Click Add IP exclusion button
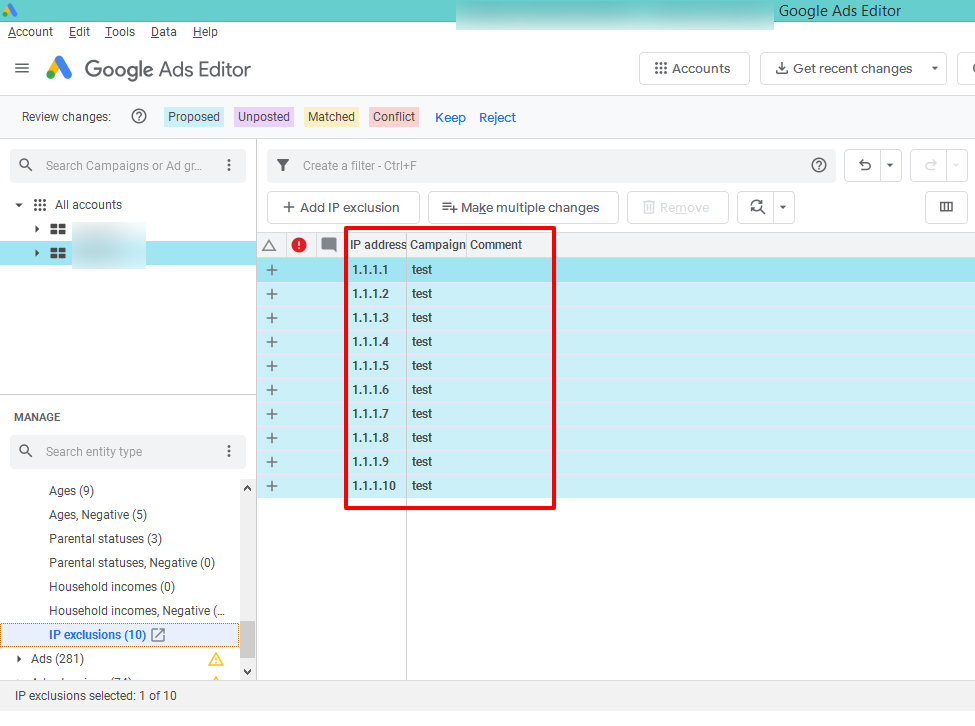The image size is (975, 726). click(x=343, y=207)
